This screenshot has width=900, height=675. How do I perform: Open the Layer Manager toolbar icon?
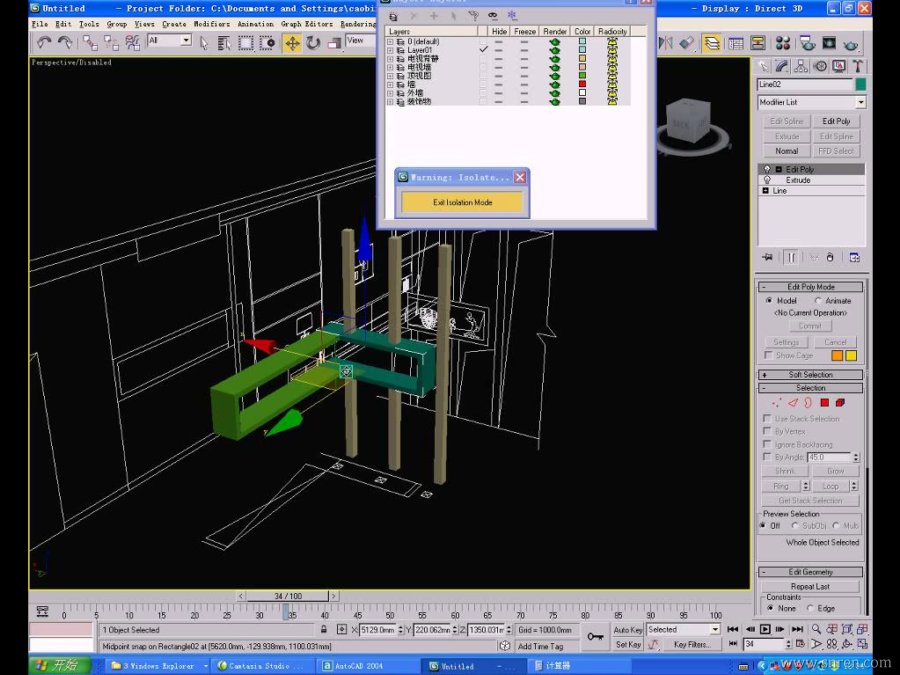tap(712, 43)
